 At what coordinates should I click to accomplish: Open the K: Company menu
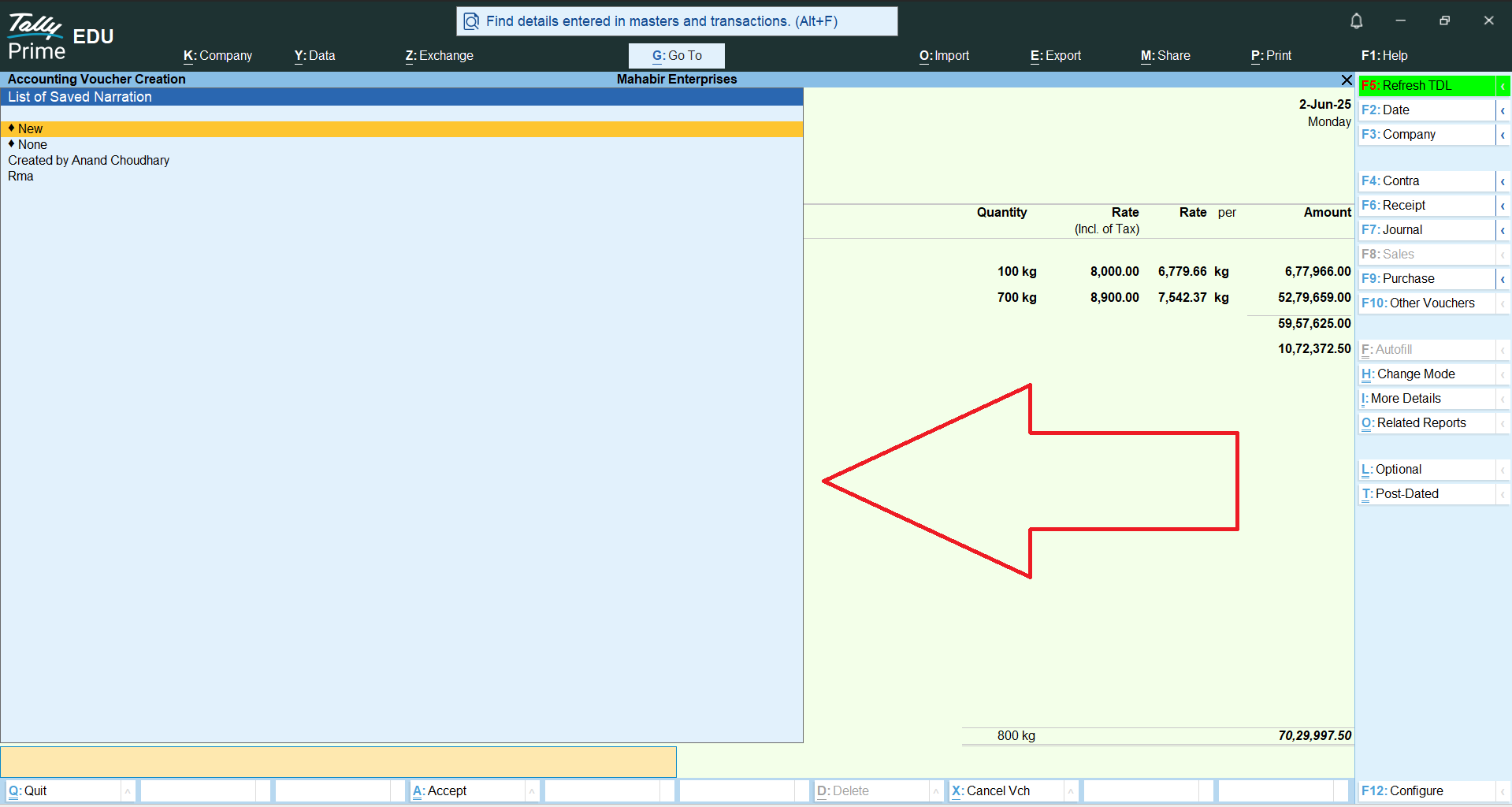(217, 56)
